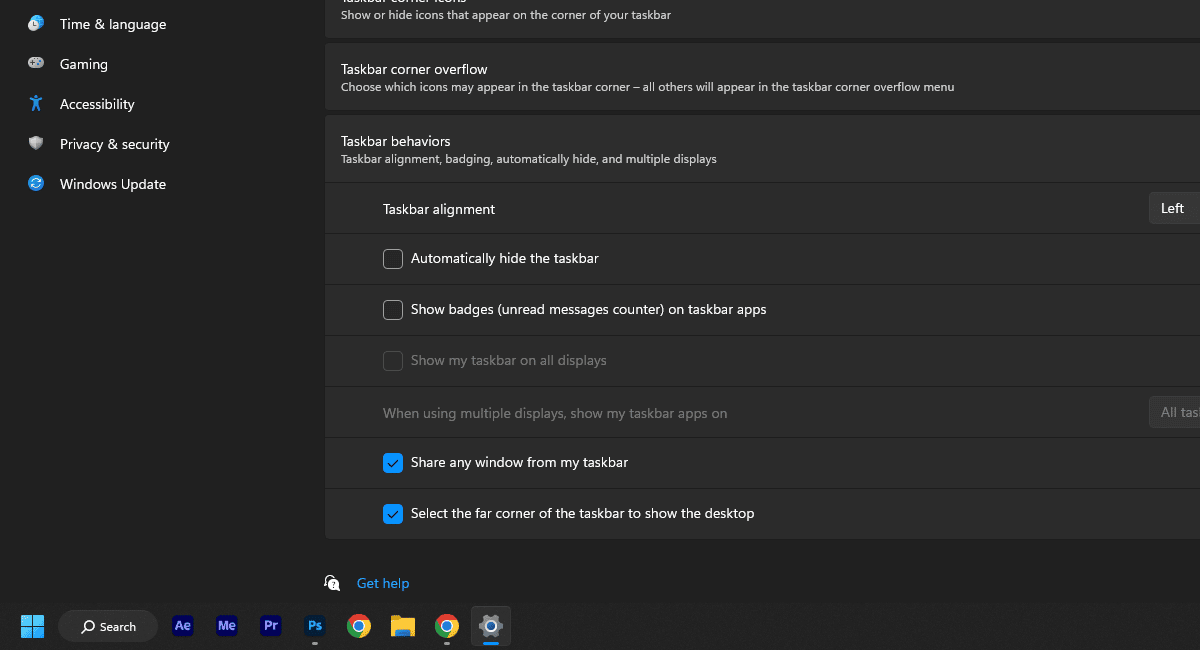This screenshot has height=650, width=1200.
Task: Launch Adobe Media Encoder taskbar icon
Action: (227, 626)
